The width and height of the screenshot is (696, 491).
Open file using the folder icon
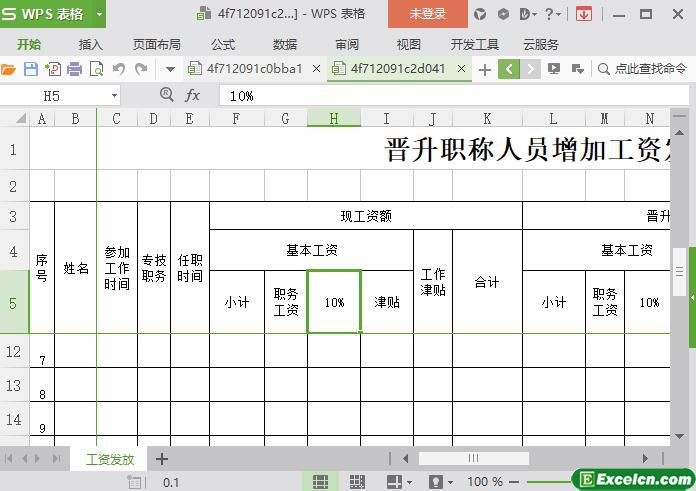(x=9, y=69)
